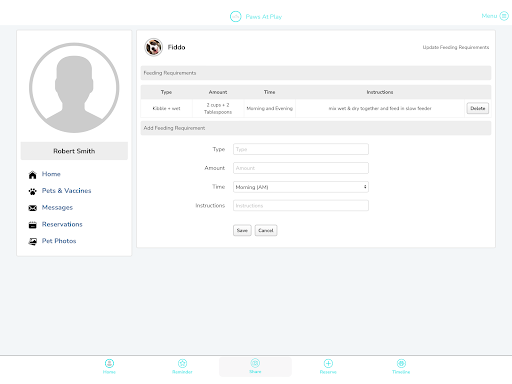This screenshot has height=384, width=512.
Task: Click the Reminder icon in bottom bar
Action: 182,363
